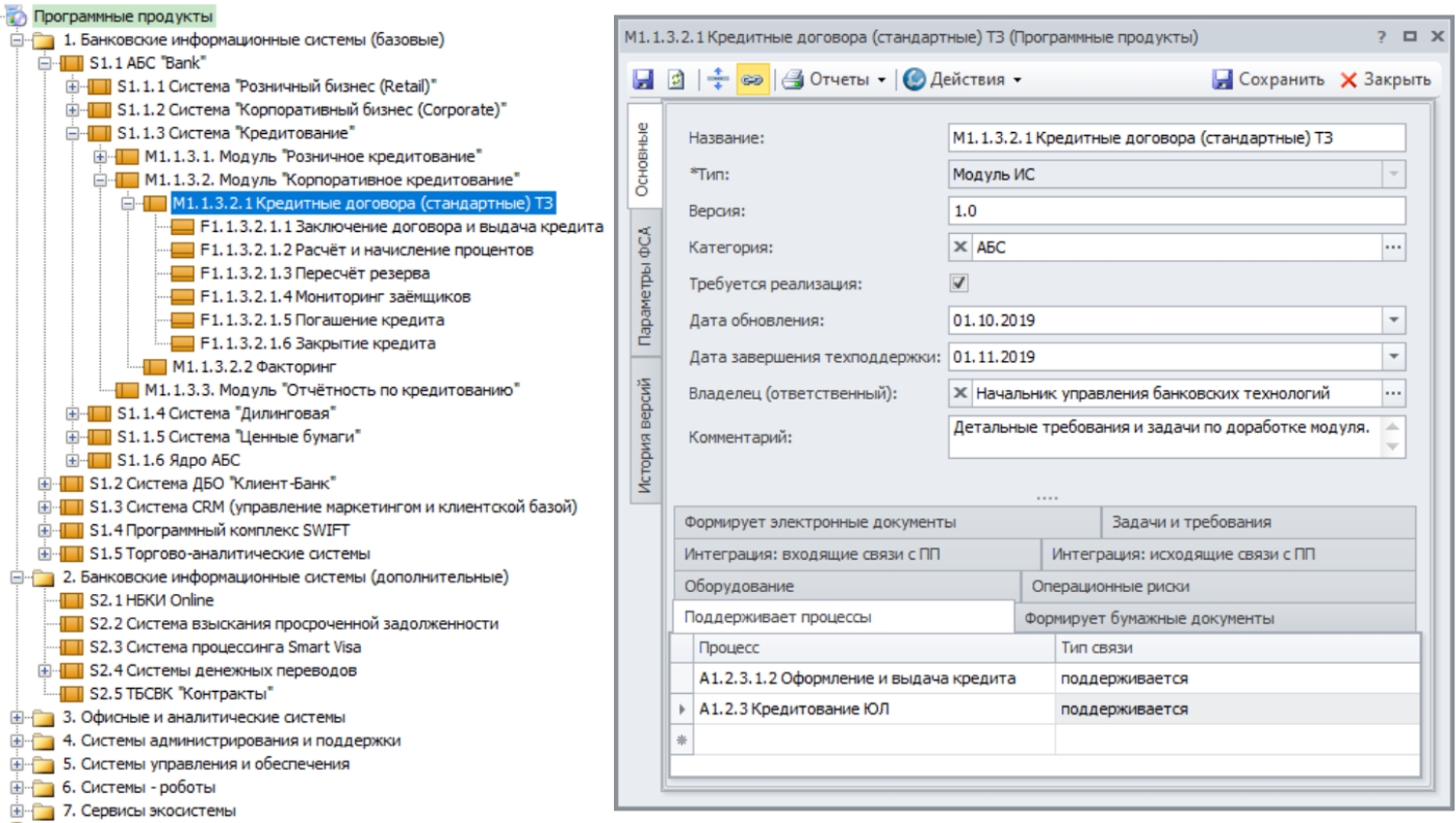1456x823 pixels.
Task: Expand the S1.2 Система ДБО Клиент-Банк node
Action: pos(45,483)
